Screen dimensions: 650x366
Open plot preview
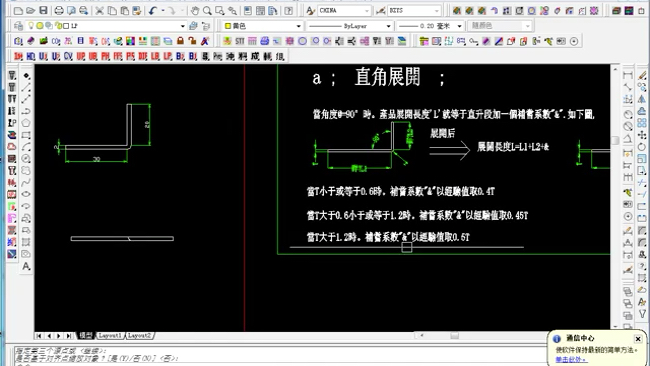tap(71, 10)
